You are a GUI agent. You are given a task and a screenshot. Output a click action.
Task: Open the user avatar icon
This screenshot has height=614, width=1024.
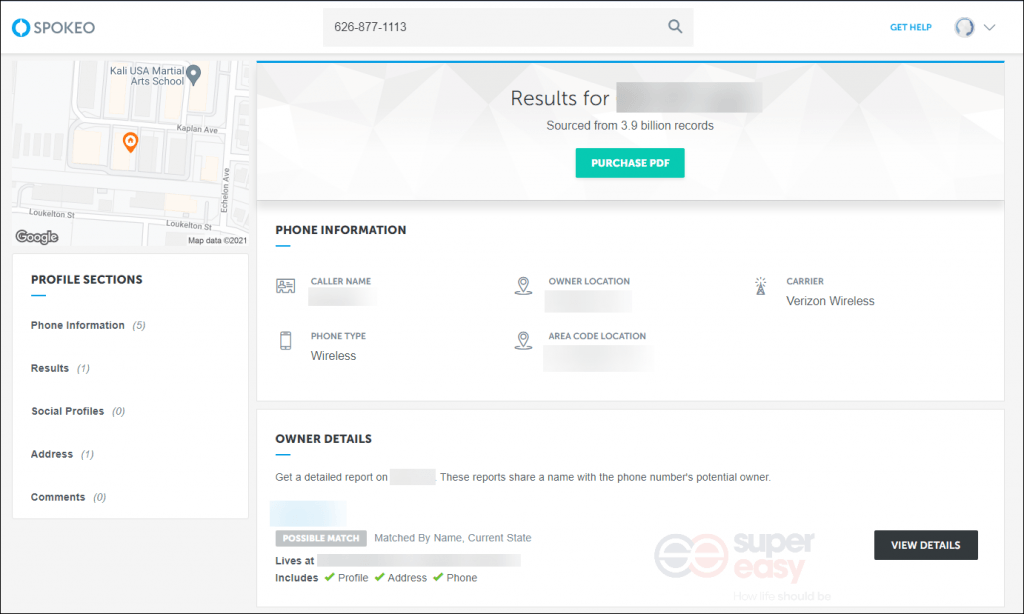pos(964,27)
